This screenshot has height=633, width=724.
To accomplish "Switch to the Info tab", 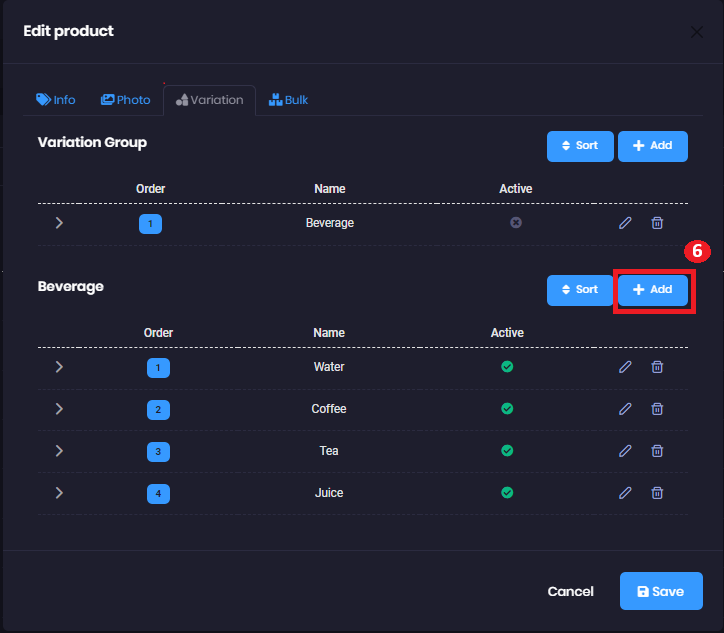I will point(55,100).
